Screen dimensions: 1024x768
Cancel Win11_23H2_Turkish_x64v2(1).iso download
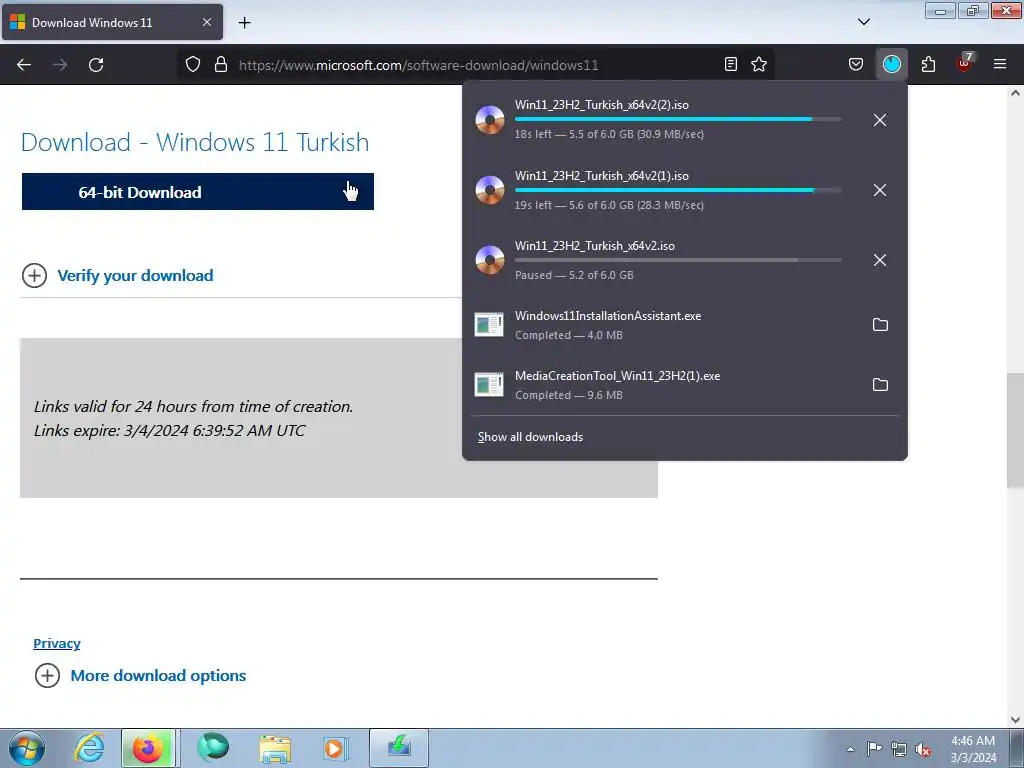pyautogui.click(x=880, y=190)
